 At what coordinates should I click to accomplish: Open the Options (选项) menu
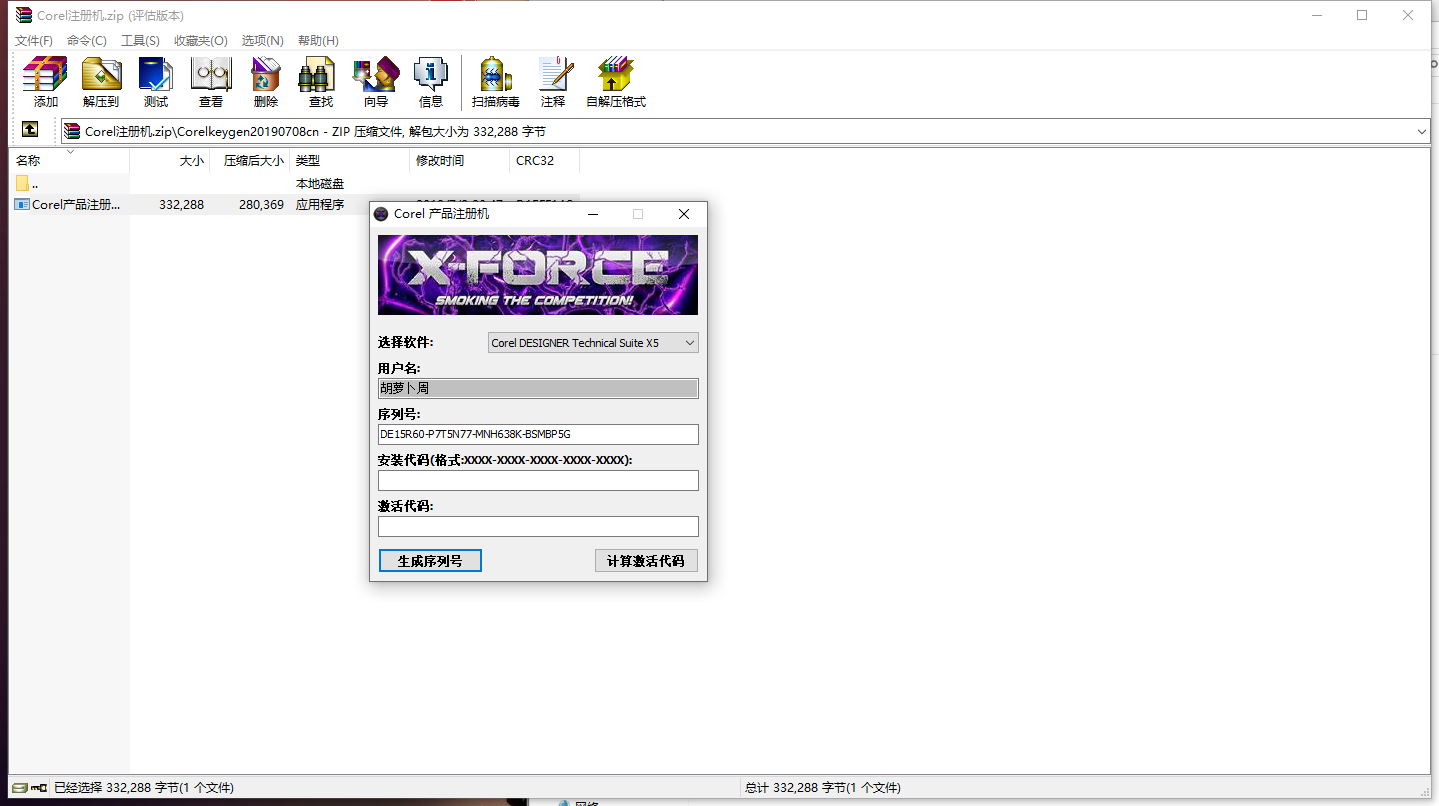pyautogui.click(x=263, y=41)
